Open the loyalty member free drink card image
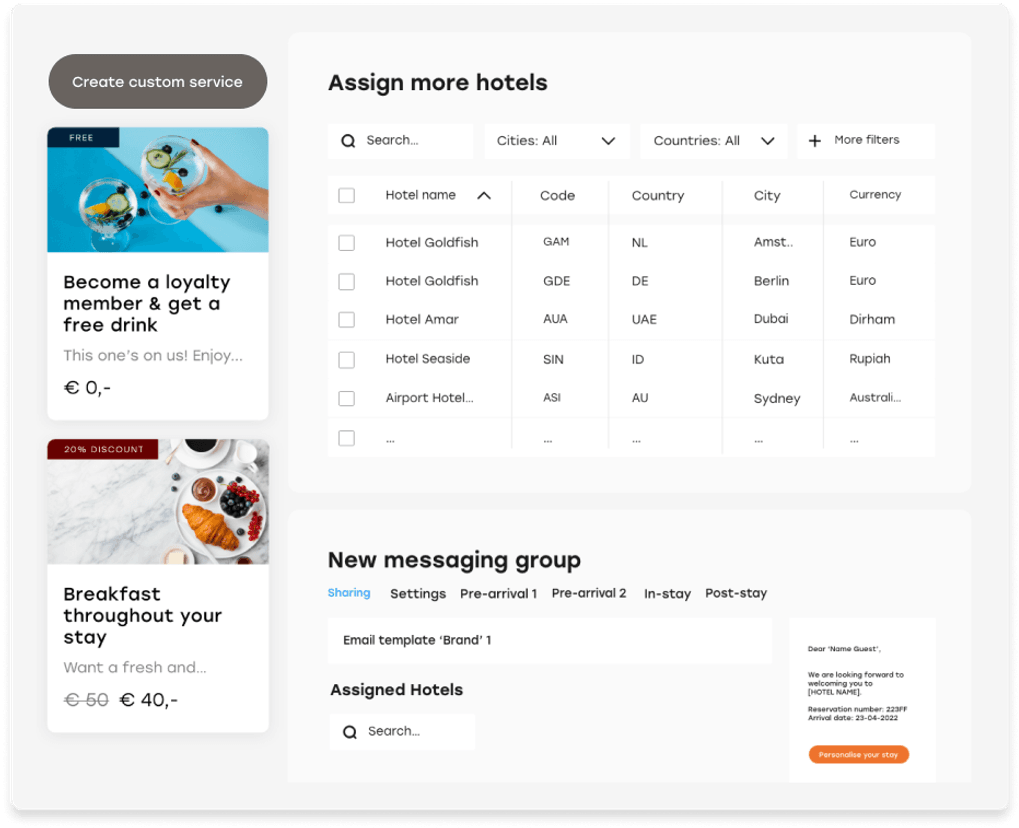This screenshot has height=828, width=1019. pyautogui.click(x=158, y=190)
